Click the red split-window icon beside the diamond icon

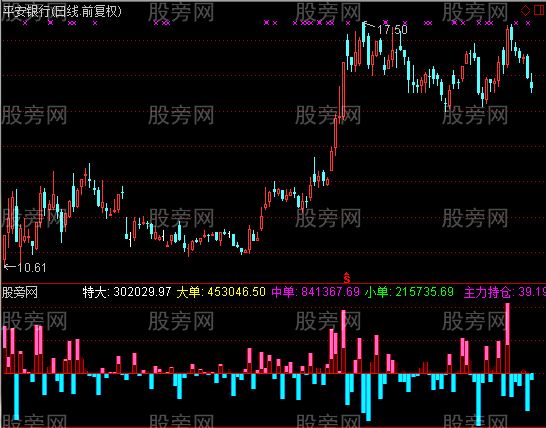(x=539, y=10)
